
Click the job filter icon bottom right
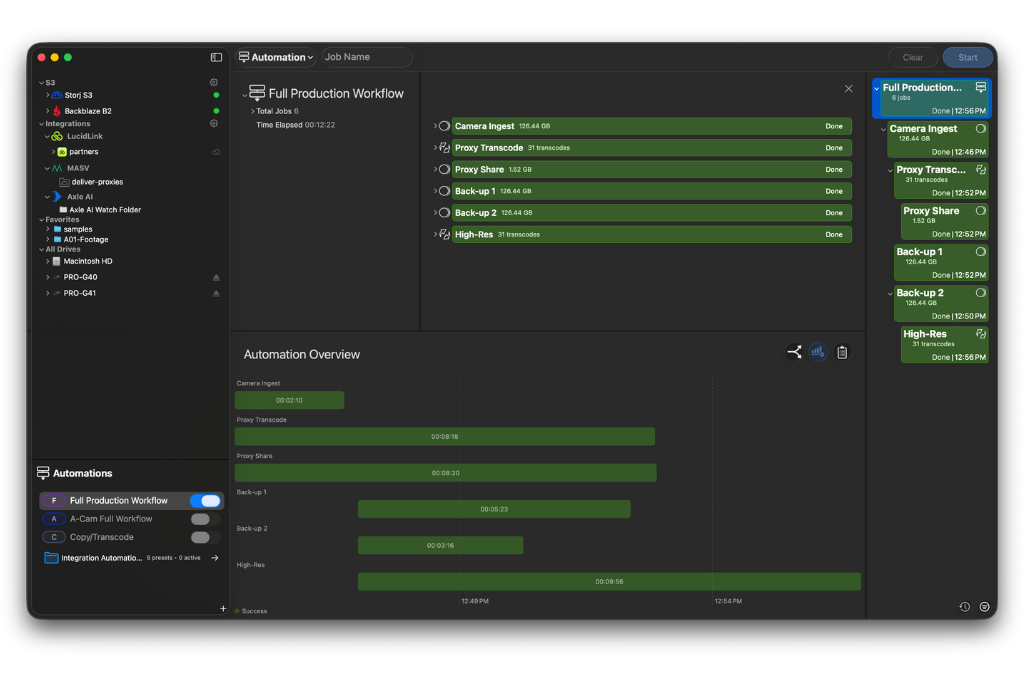(984, 607)
